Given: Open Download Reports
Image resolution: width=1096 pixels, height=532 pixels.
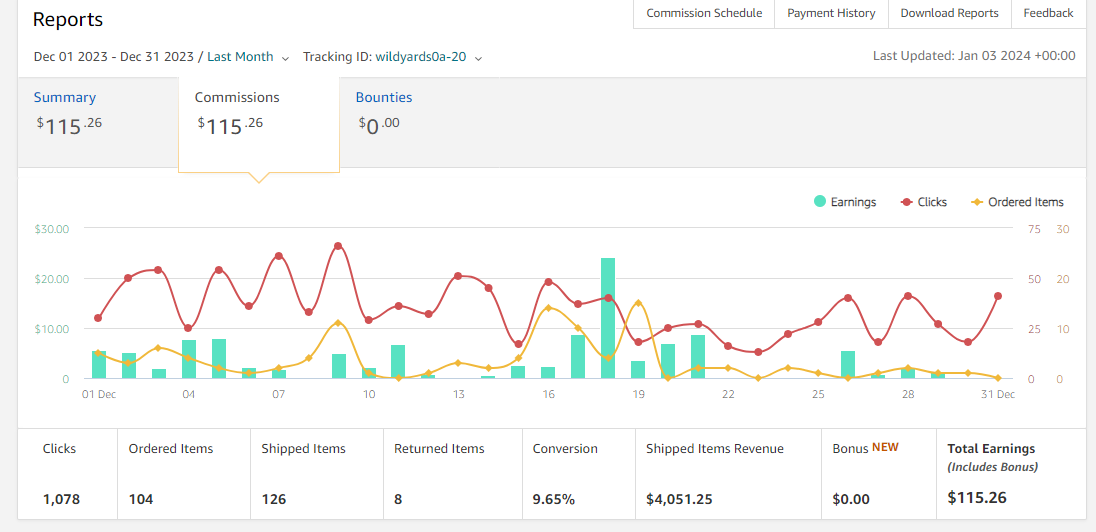Looking at the screenshot, I should pos(949,13).
